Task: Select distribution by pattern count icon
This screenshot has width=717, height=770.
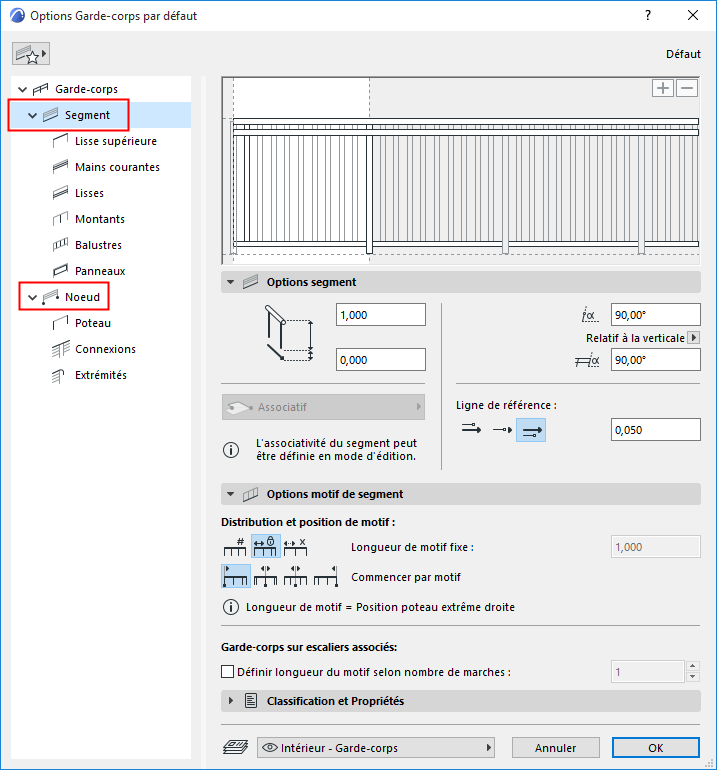Action: (235, 547)
